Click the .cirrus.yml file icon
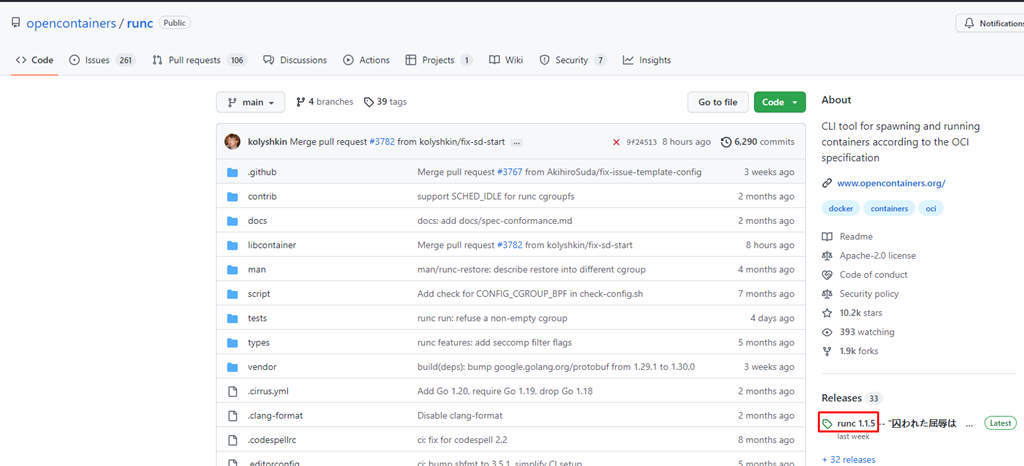Image resolution: width=1024 pixels, height=466 pixels. 233,391
